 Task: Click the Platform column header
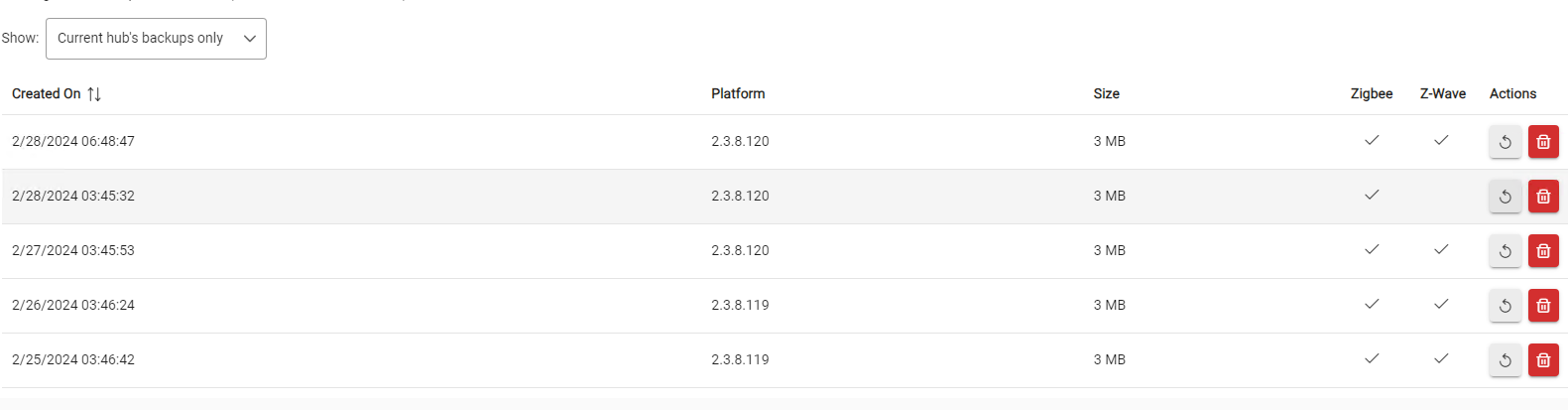tap(738, 94)
